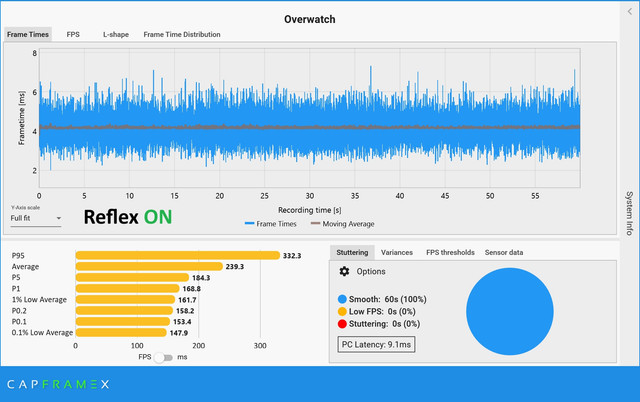
Task: Select the Stuttering tab
Action: [x=352, y=252]
